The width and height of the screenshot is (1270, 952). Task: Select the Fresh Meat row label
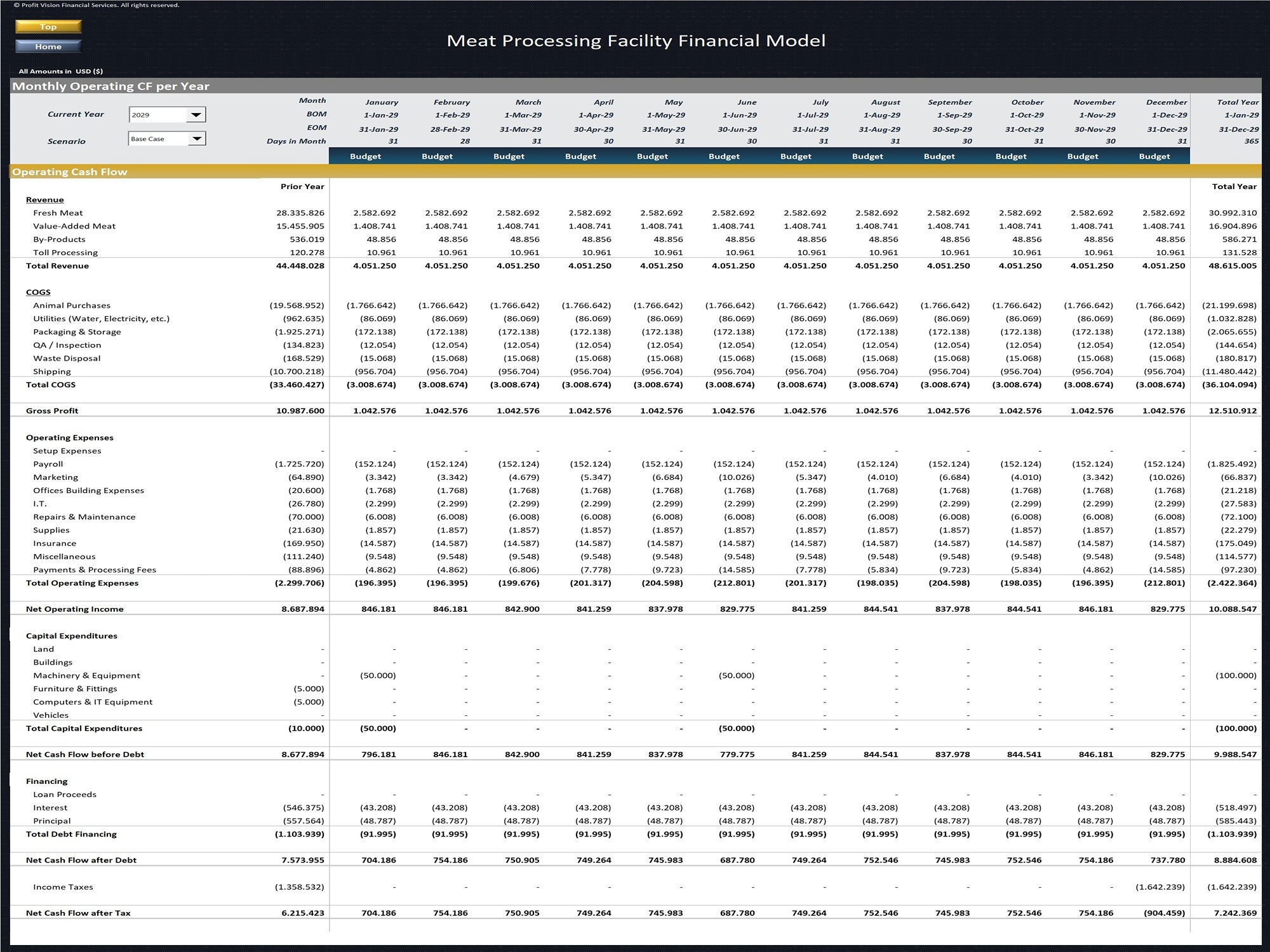[58, 213]
